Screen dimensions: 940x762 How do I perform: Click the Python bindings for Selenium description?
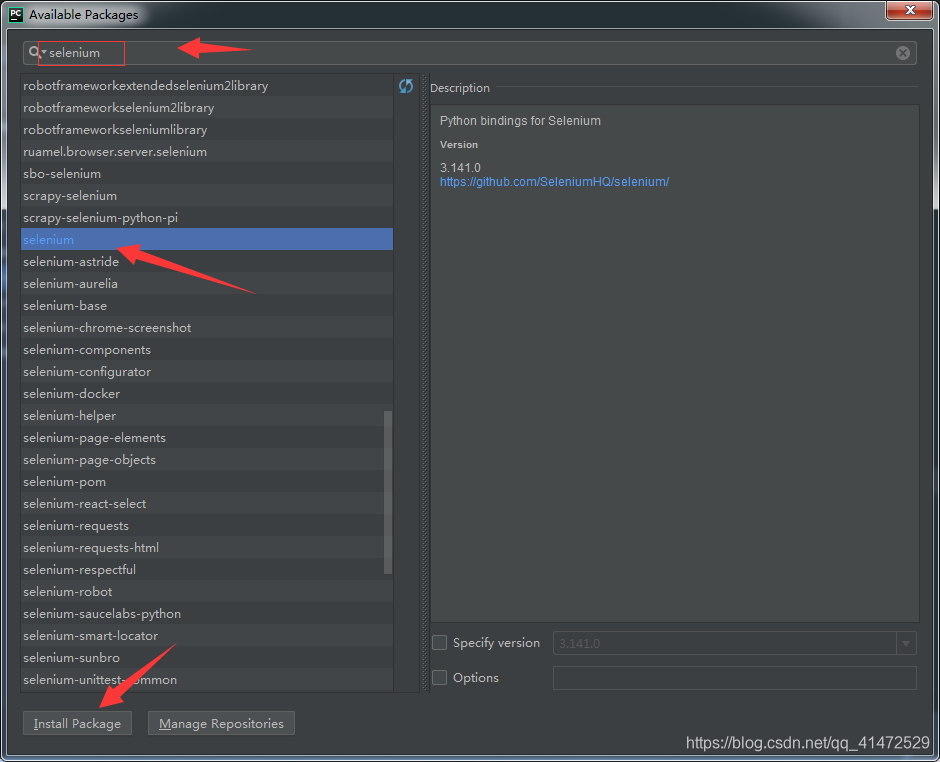click(520, 121)
